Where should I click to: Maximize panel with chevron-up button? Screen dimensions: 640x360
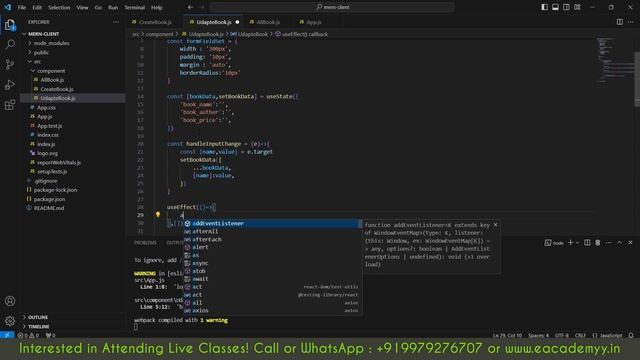click(x=620, y=242)
